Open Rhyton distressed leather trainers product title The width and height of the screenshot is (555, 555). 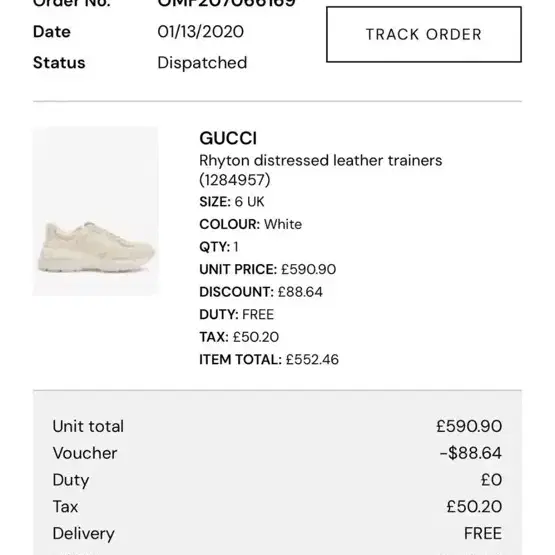321,160
